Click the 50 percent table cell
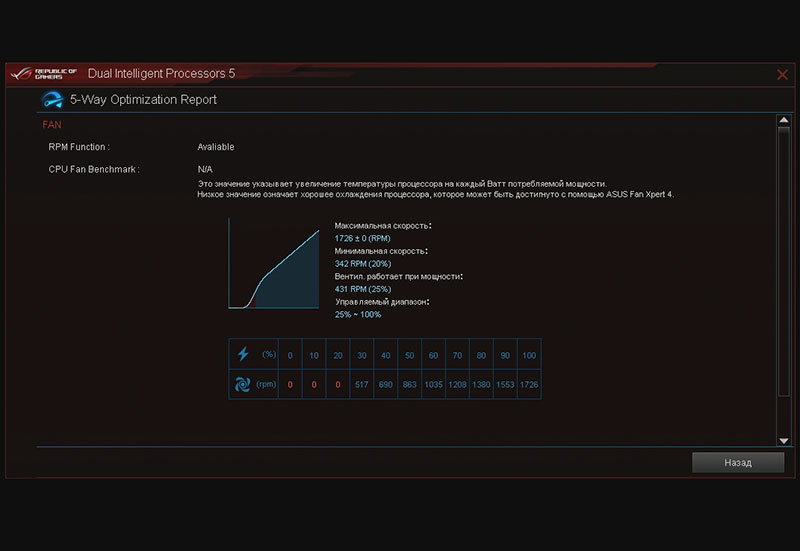800x551 pixels. point(410,355)
